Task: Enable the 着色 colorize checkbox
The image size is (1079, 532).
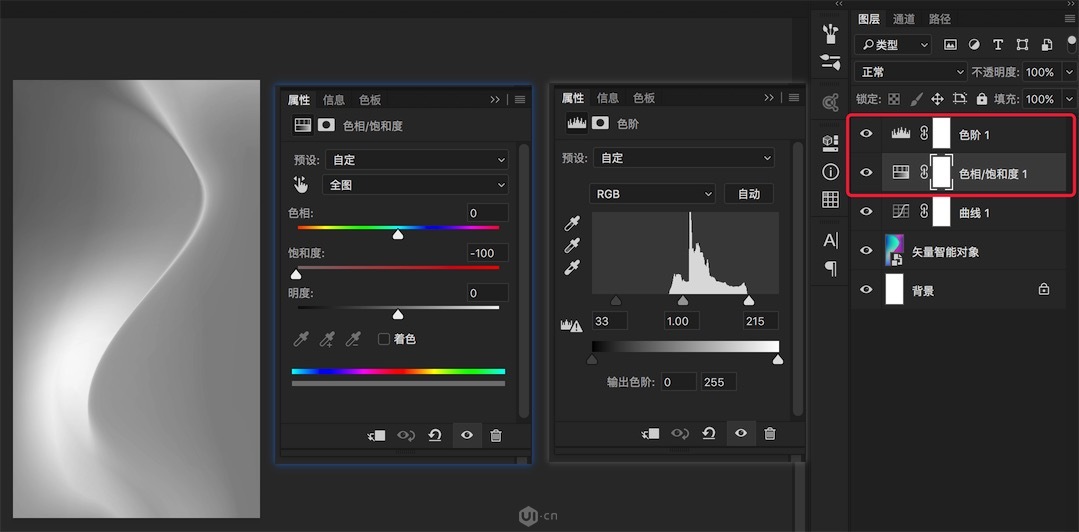Action: [383, 339]
